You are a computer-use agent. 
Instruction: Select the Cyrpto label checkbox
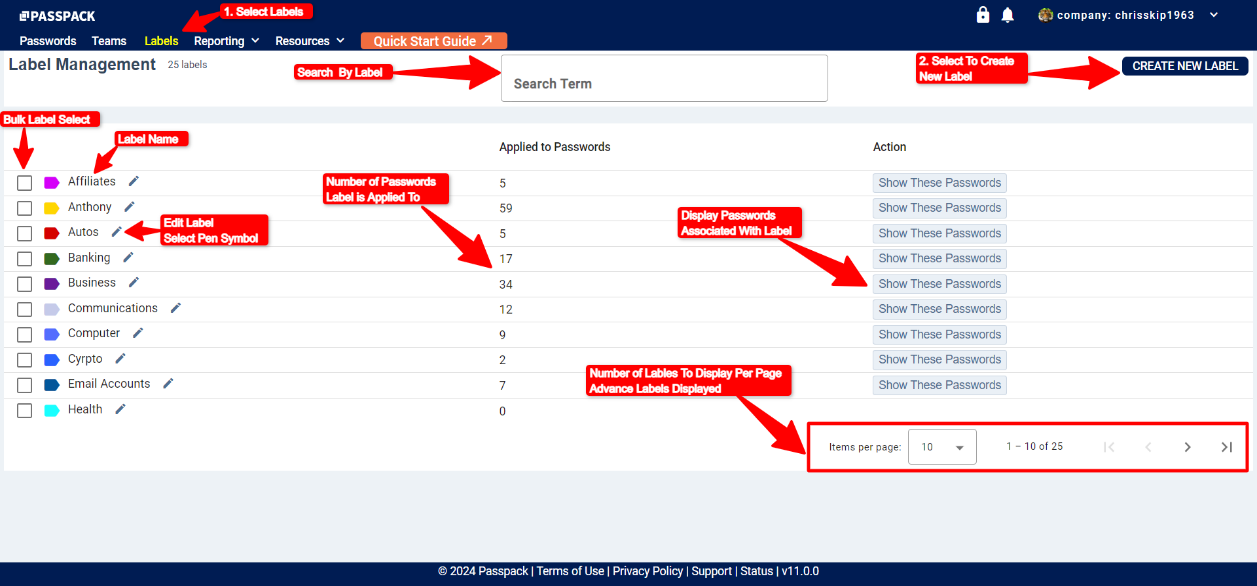tap(25, 360)
